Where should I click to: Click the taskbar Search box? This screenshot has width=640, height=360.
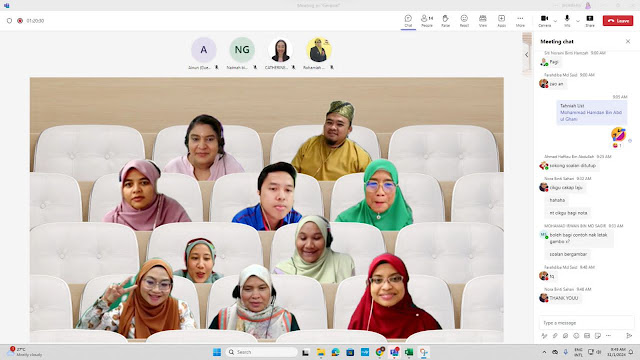[x=262, y=352]
